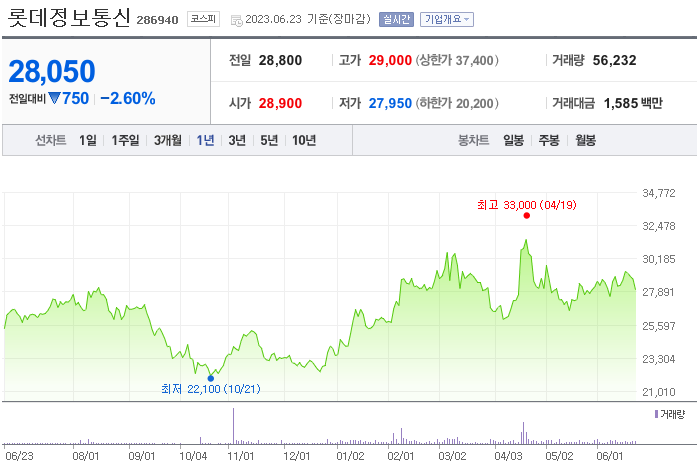Click the -2.60% change value
This screenshot has width=697, height=473.
point(128,98)
